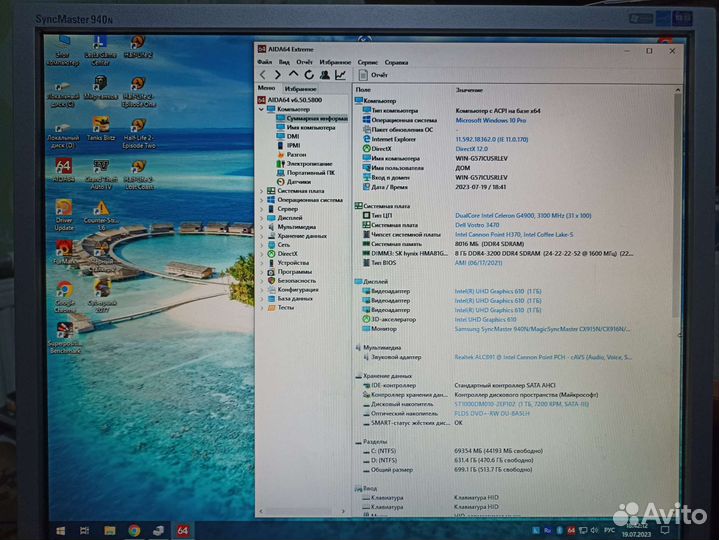Image resolution: width=719 pixels, height=540 pixels.
Task: Collapse the Компьютер tree node
Action: point(261,110)
